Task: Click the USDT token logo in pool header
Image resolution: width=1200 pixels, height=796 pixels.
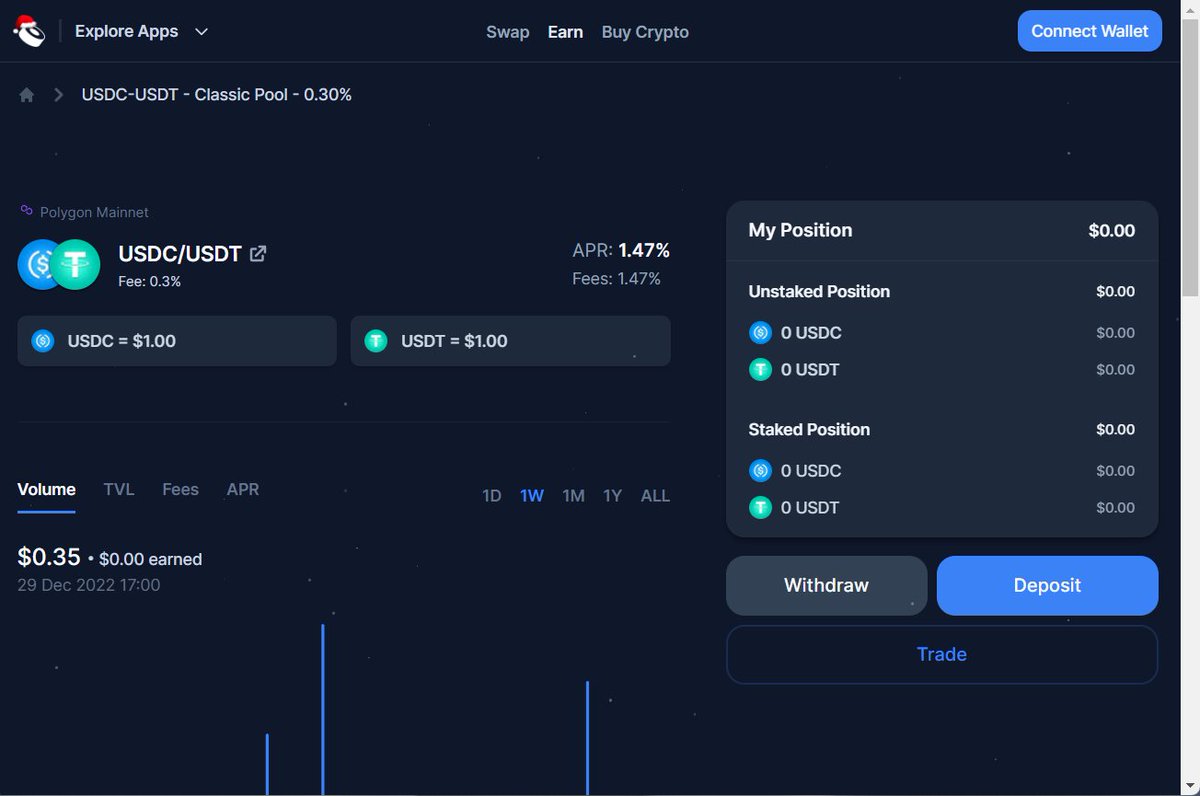Action: coord(76,265)
